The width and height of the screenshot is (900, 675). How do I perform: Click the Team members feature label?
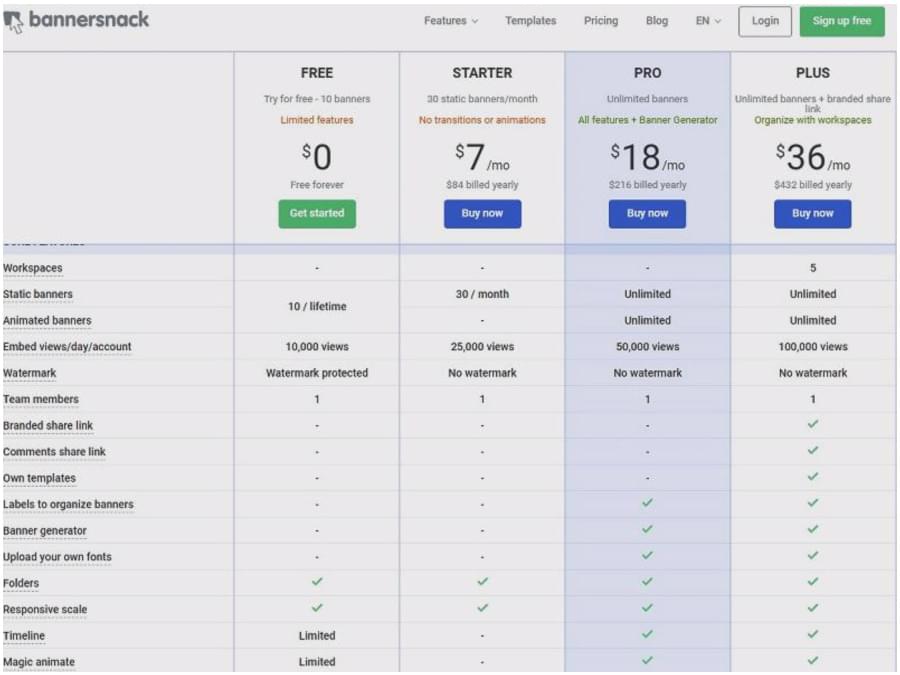tap(41, 399)
